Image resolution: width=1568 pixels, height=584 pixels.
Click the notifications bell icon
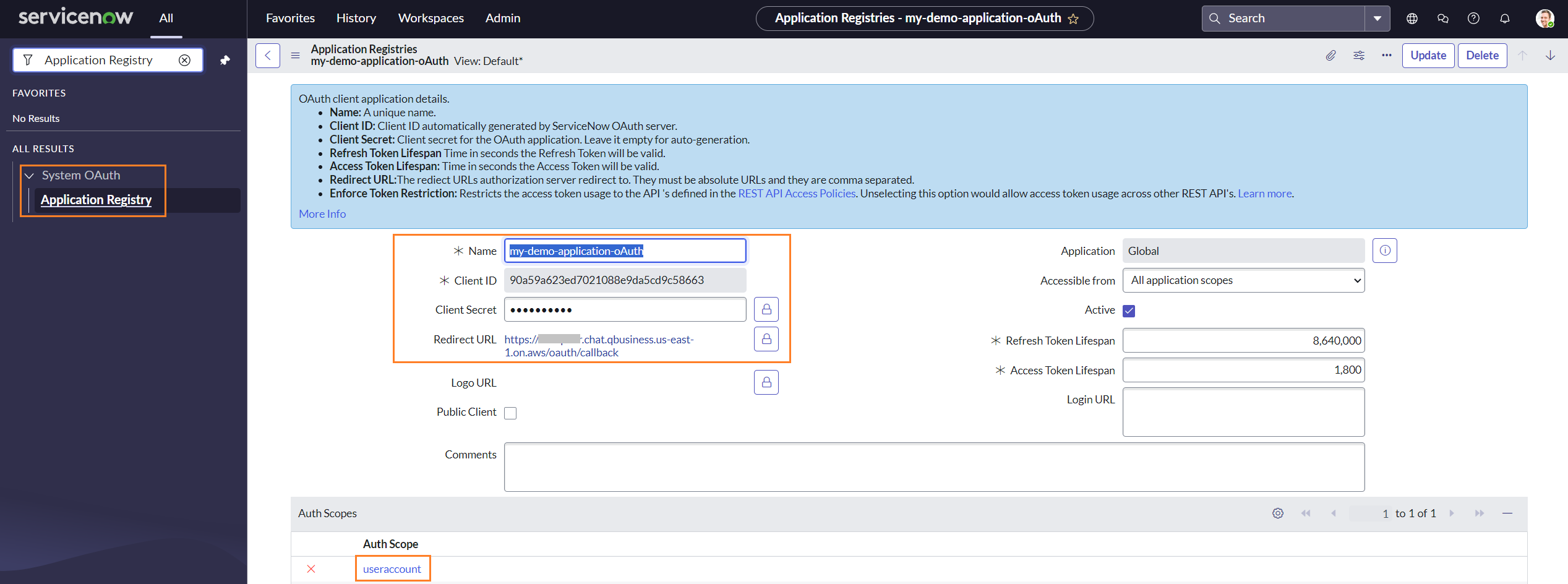1504,18
